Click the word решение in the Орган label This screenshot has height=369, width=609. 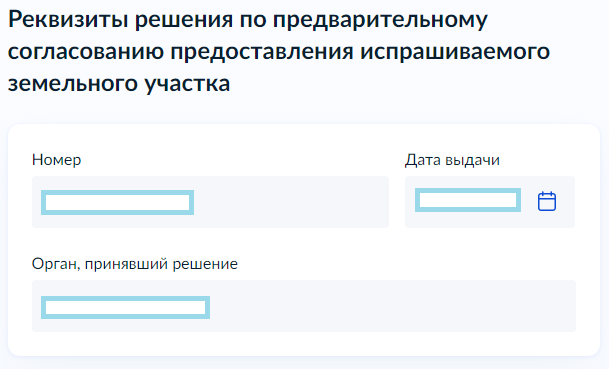pos(205,265)
